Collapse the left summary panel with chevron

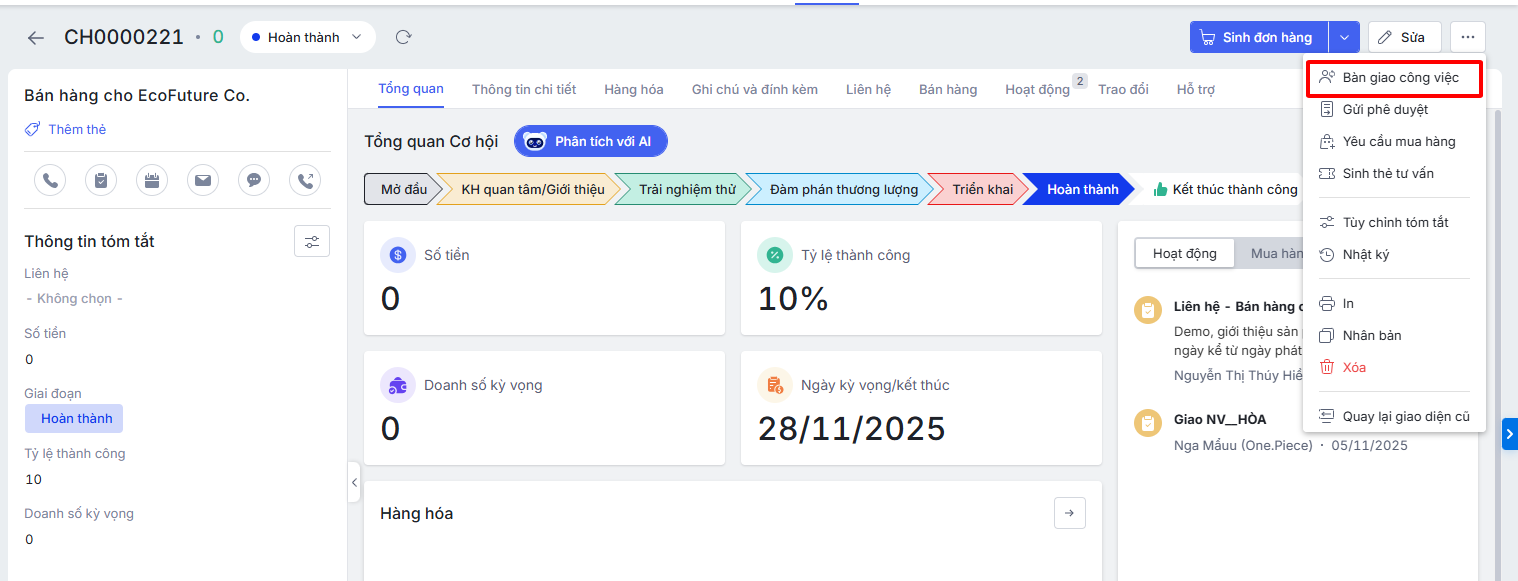coord(354,482)
